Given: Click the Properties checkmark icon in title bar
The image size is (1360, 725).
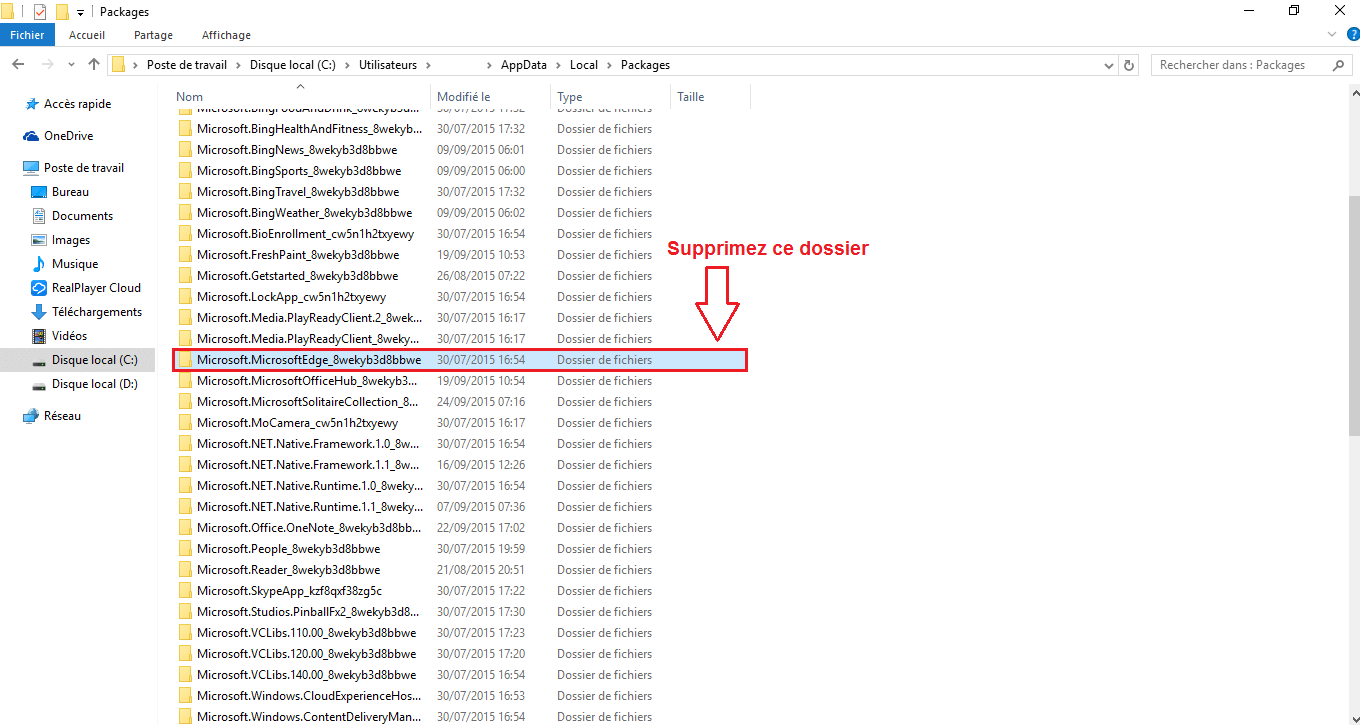Looking at the screenshot, I should click(40, 12).
